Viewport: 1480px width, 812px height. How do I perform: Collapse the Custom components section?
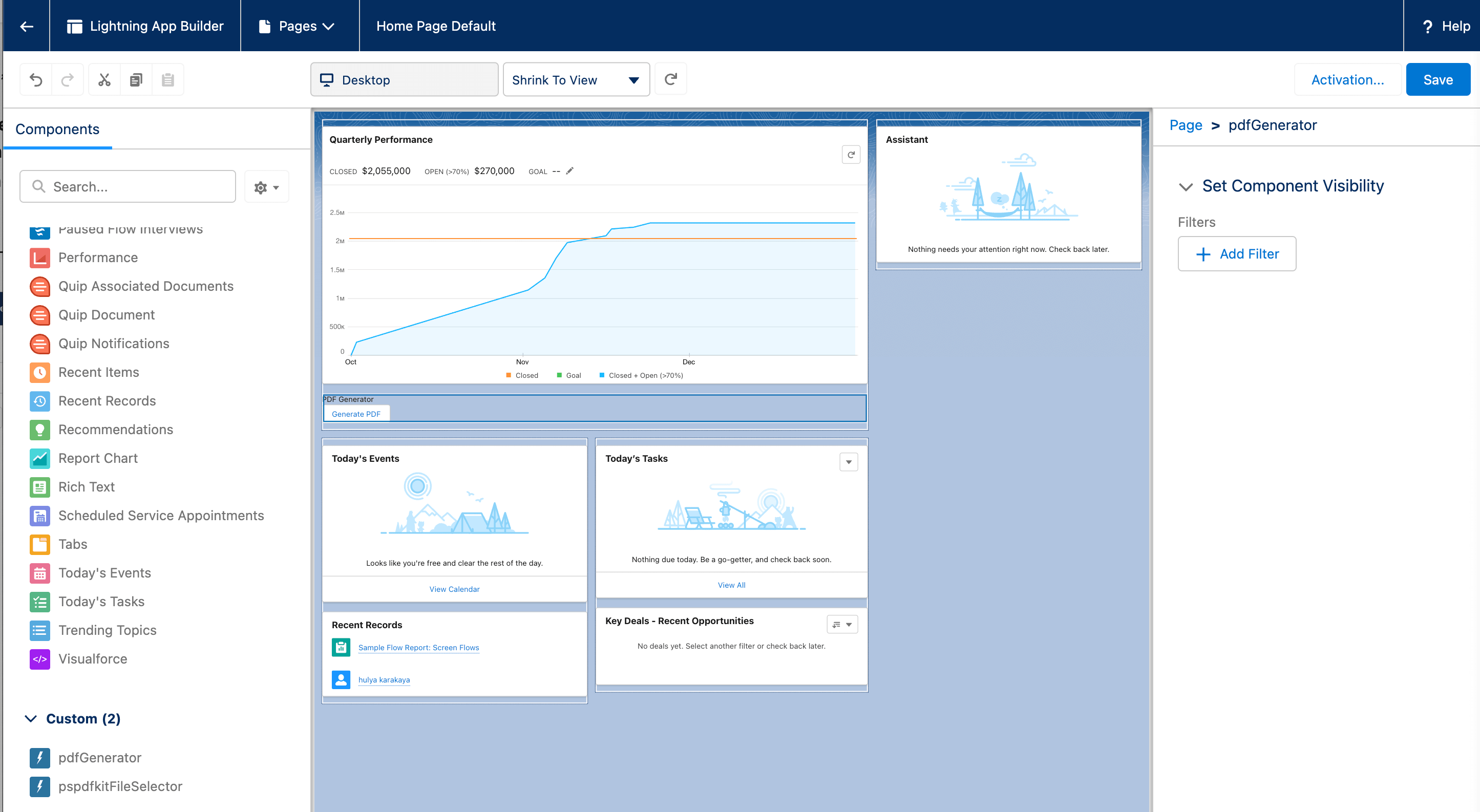point(31,718)
